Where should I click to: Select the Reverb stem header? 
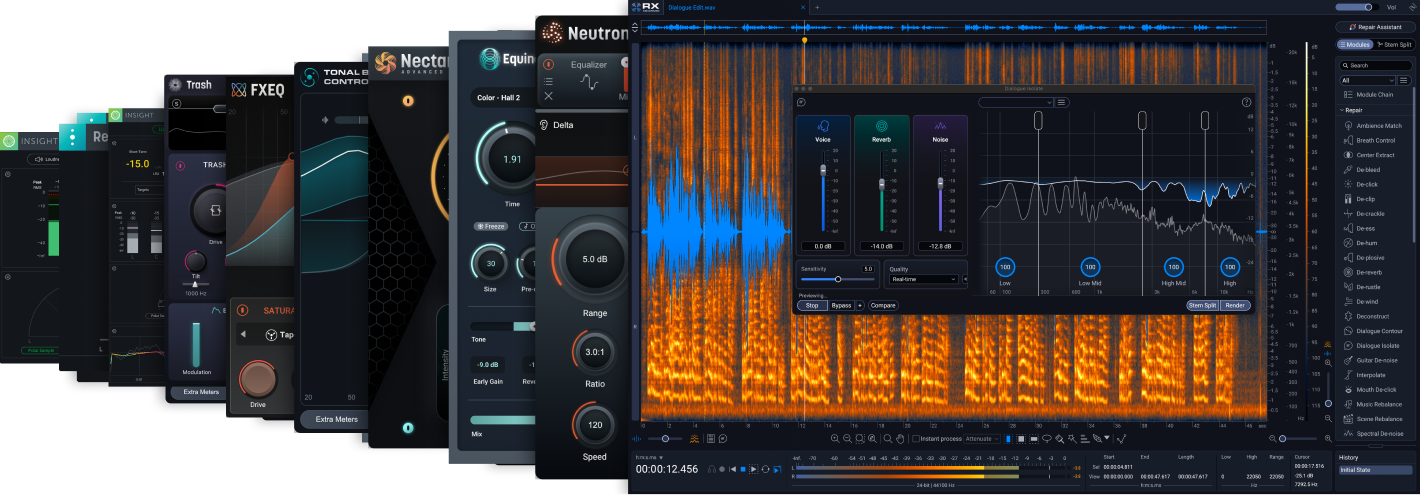882,132
